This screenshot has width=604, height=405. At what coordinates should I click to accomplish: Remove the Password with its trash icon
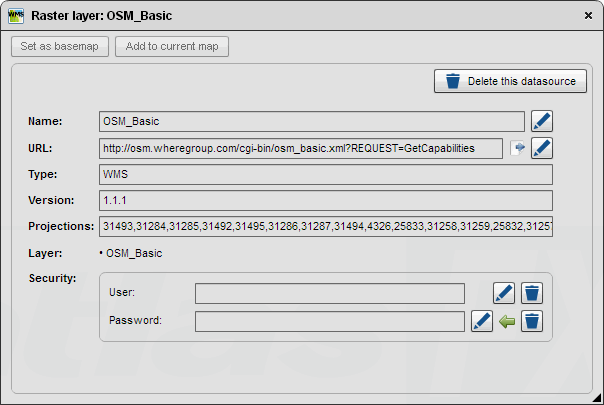[x=533, y=321]
